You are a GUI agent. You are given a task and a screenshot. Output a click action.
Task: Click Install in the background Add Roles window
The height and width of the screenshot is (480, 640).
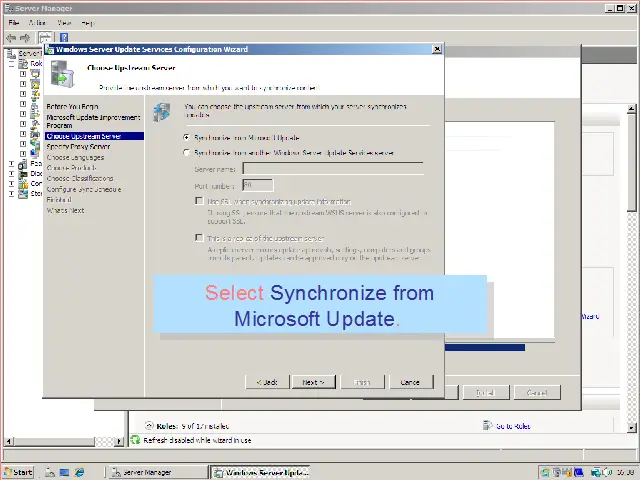click(x=486, y=393)
